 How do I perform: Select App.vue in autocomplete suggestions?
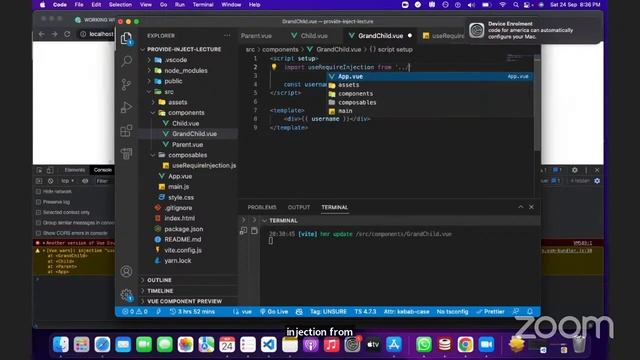point(430,76)
